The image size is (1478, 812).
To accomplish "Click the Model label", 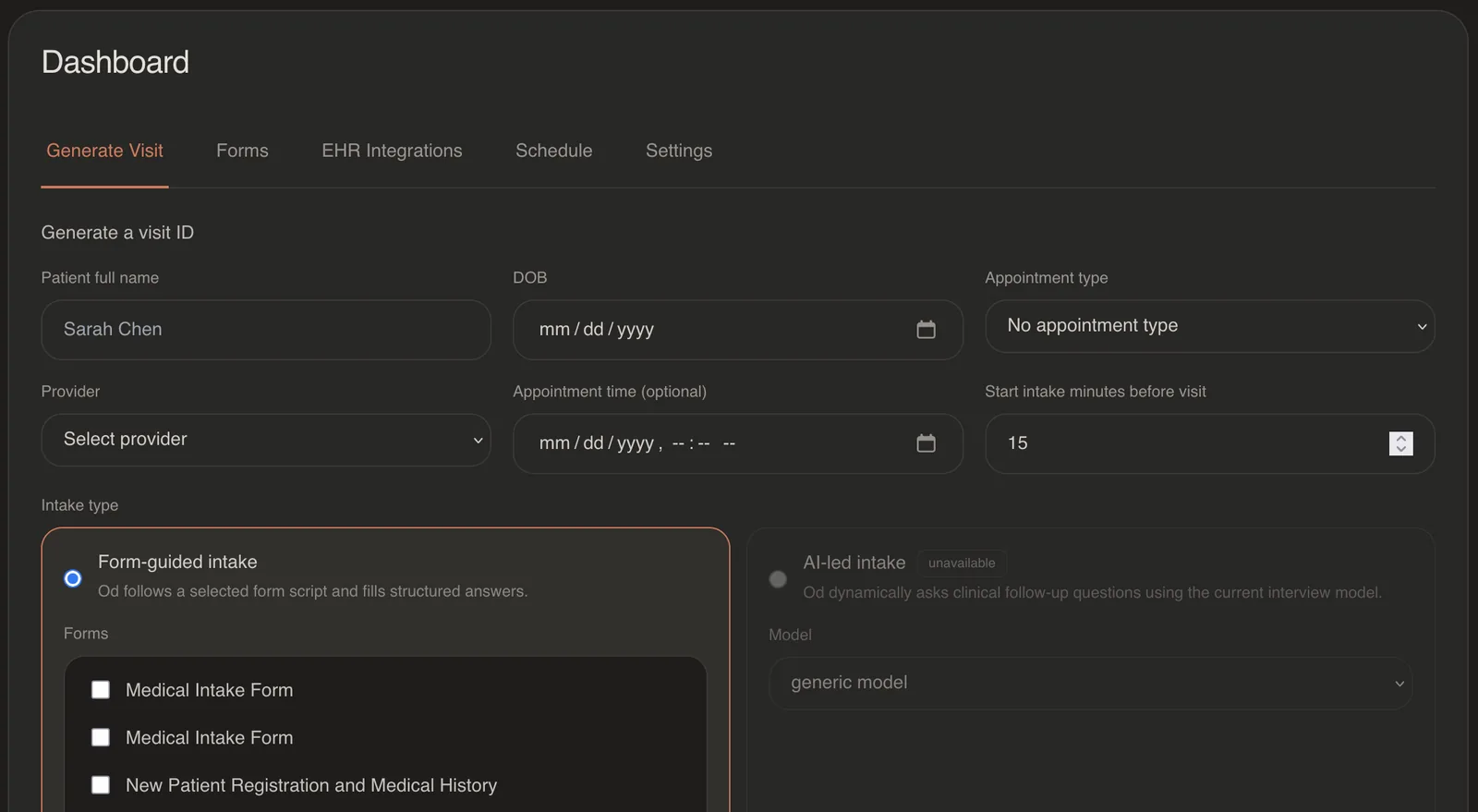I will coord(790,635).
